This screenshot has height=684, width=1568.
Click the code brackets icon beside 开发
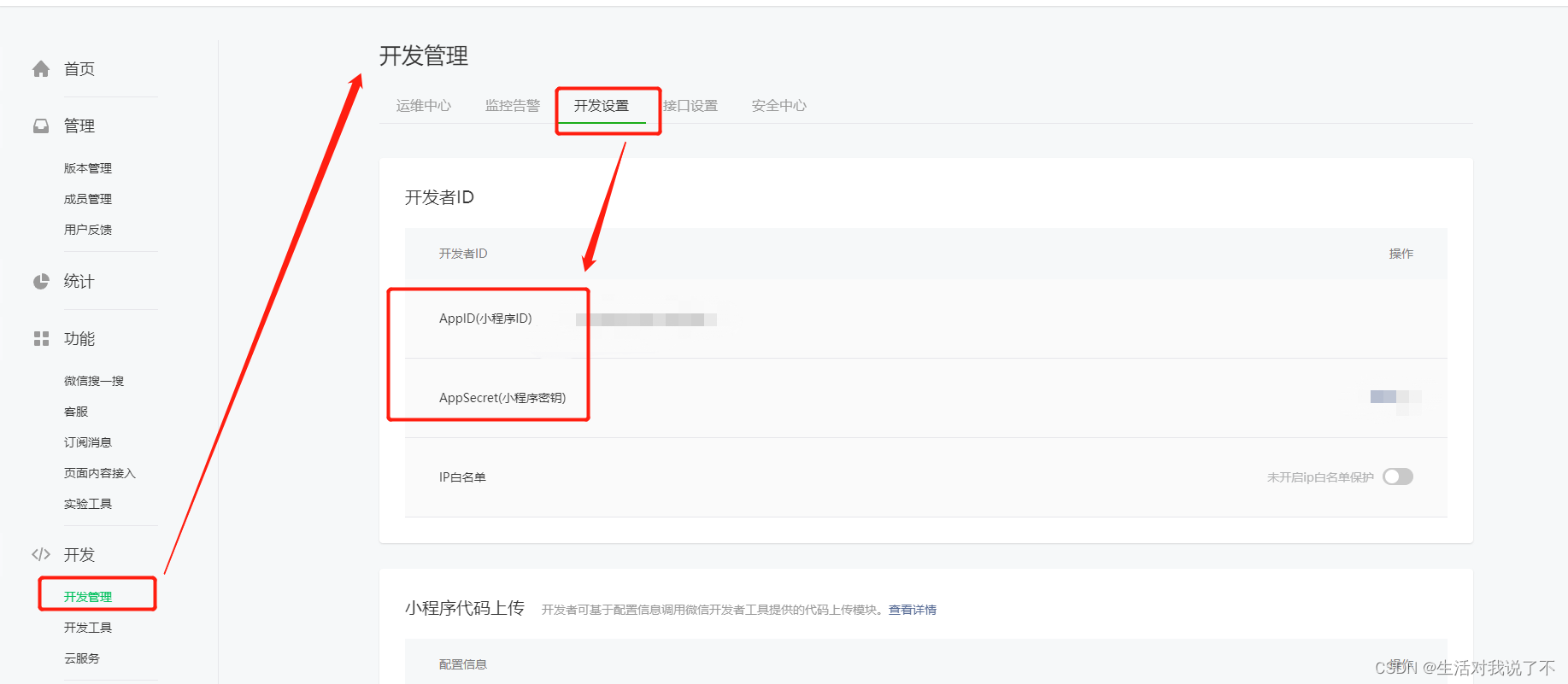coord(41,554)
